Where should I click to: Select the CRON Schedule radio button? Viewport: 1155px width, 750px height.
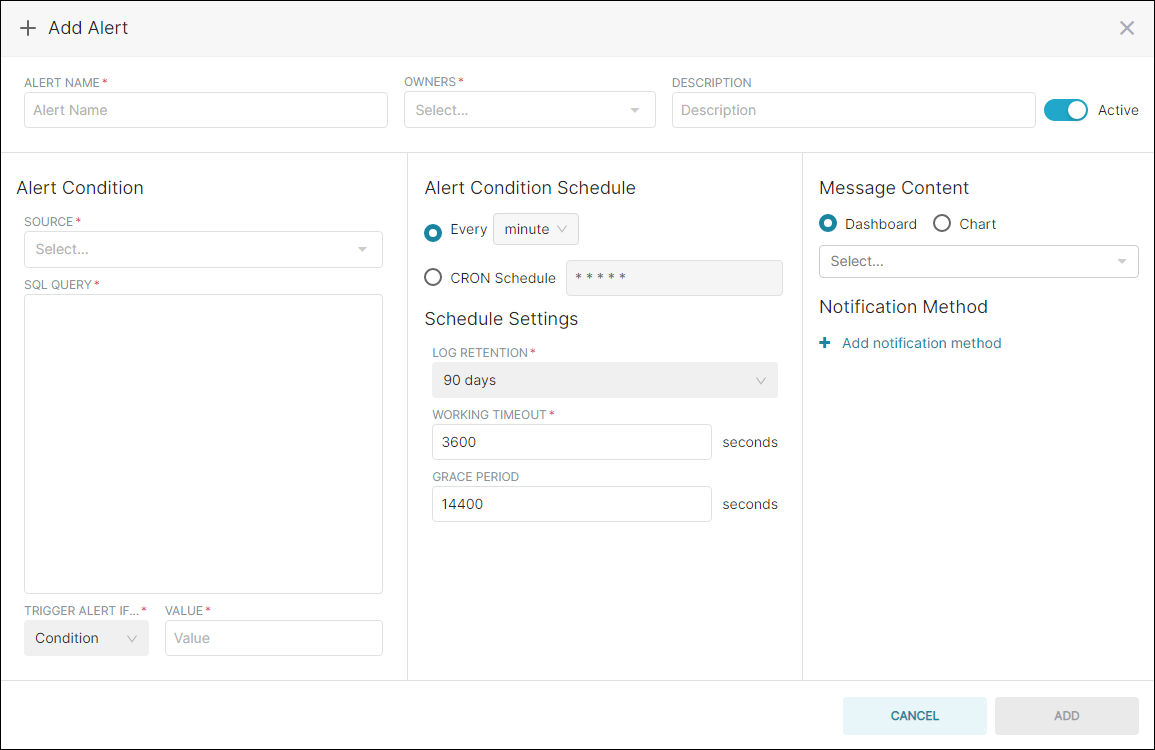pyautogui.click(x=433, y=278)
